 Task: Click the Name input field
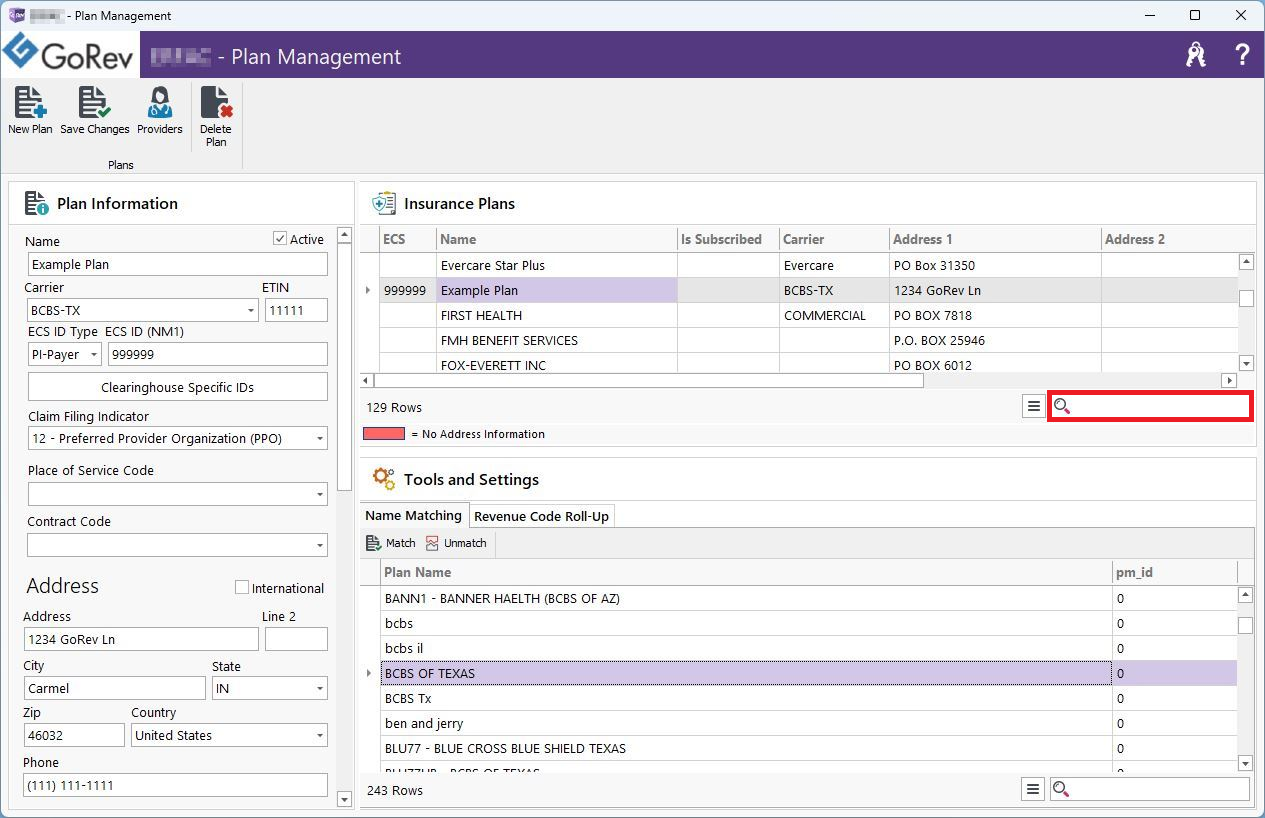[x=178, y=264]
